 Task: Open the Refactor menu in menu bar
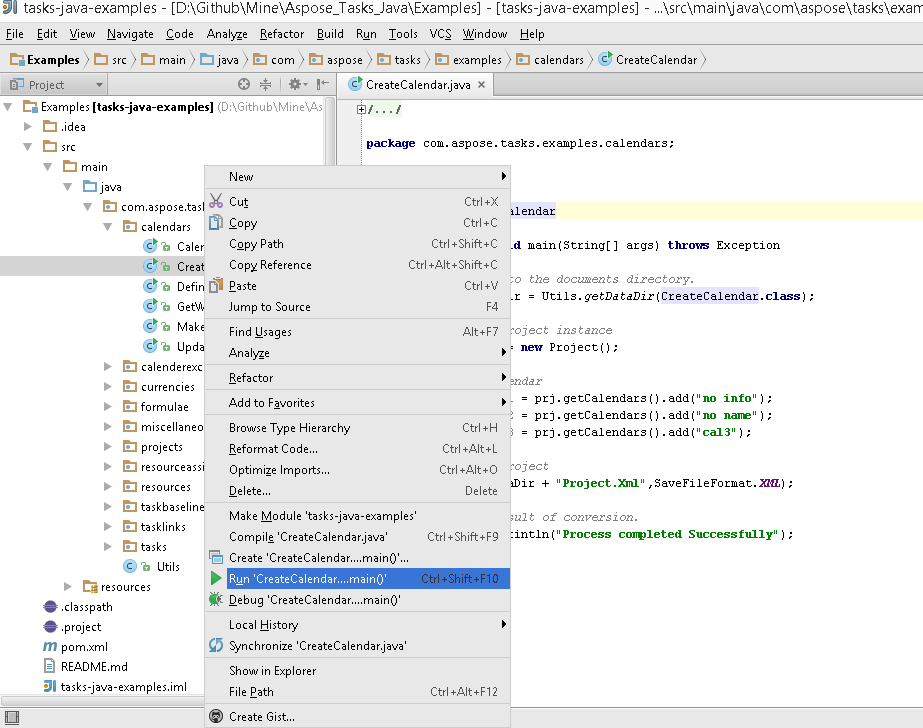[x=281, y=34]
